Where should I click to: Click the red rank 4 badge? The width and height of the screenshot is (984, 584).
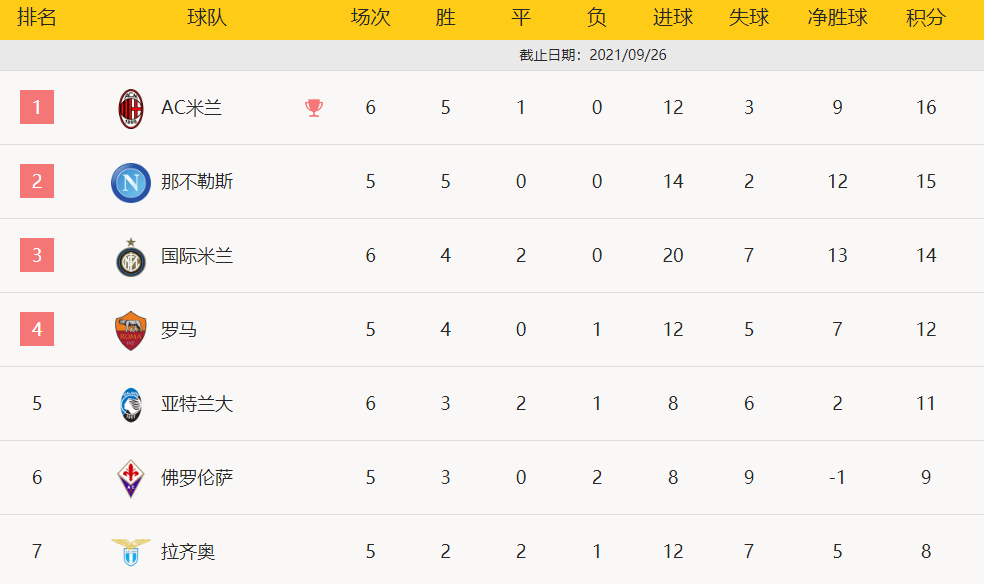tap(37, 329)
